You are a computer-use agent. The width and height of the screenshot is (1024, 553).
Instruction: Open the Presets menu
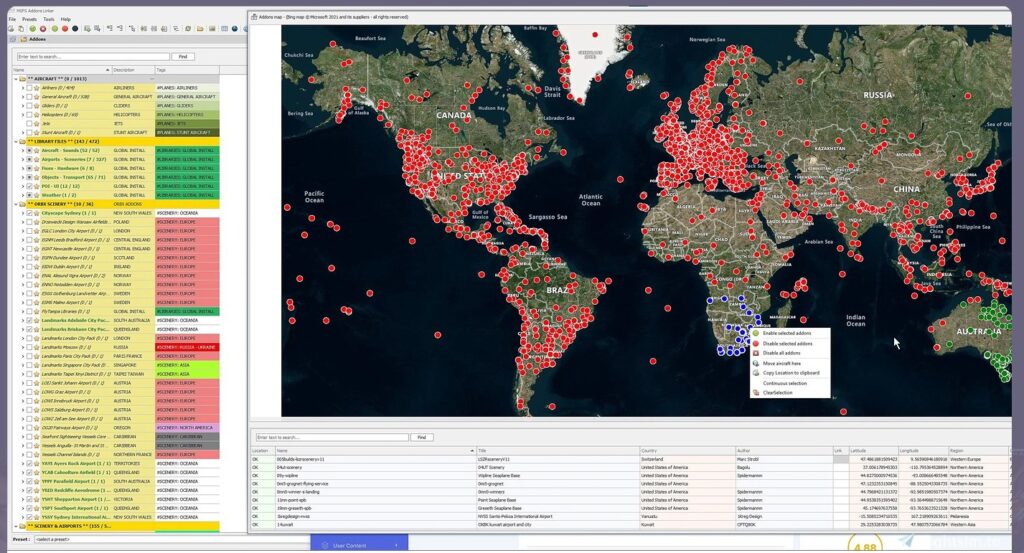point(29,20)
